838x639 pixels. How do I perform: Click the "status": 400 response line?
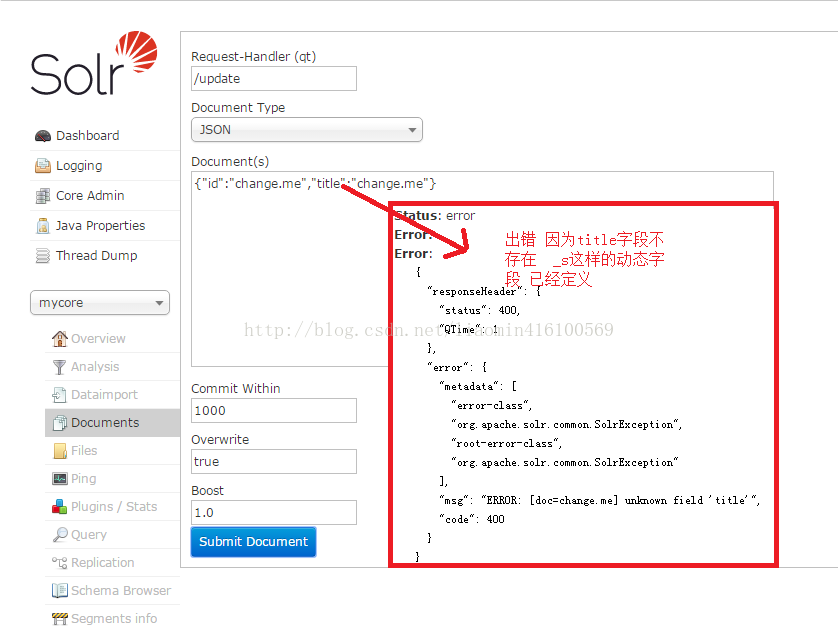point(479,310)
